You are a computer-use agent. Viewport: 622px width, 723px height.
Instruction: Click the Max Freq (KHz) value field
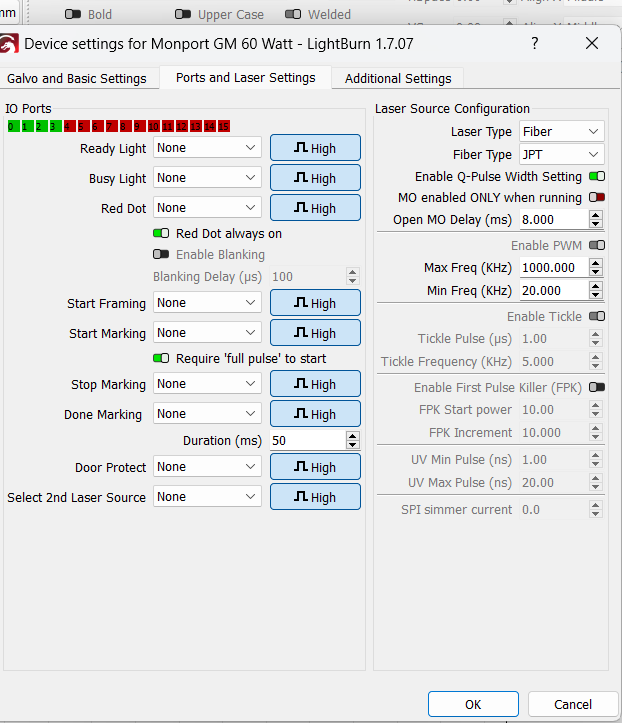pos(554,267)
